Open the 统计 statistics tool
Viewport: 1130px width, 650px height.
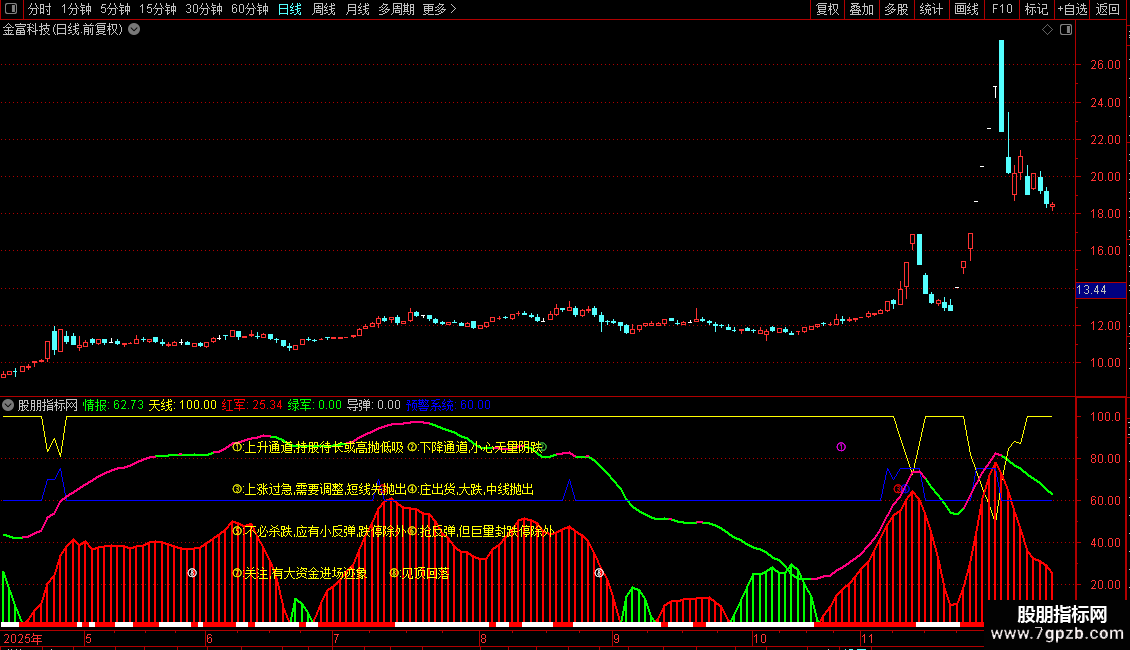(x=931, y=9)
